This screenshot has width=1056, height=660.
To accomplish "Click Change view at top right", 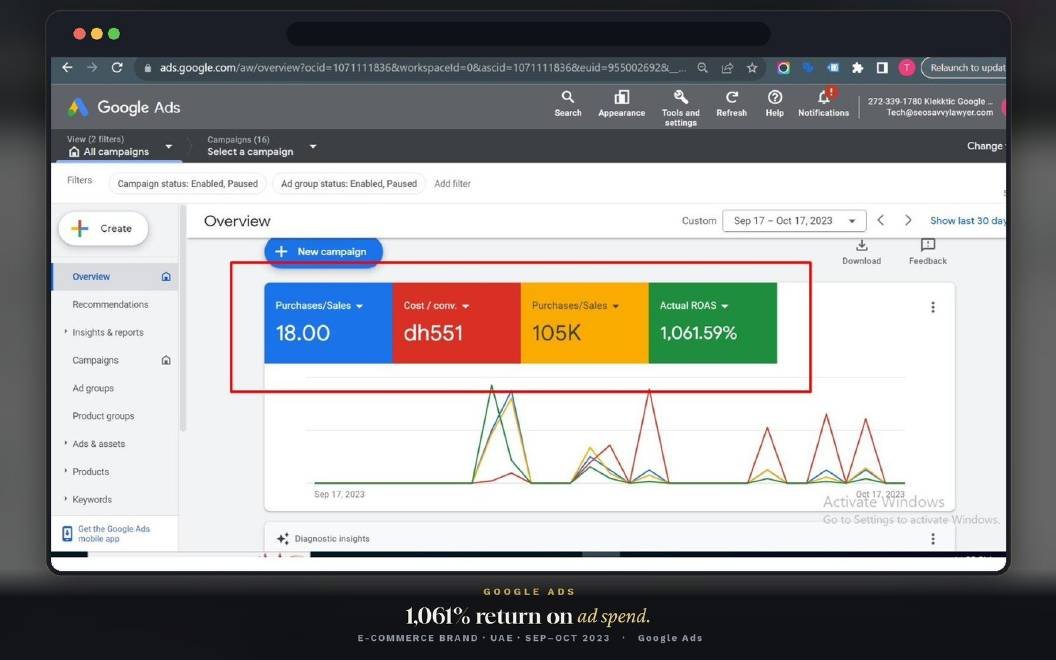I will 987,146.
